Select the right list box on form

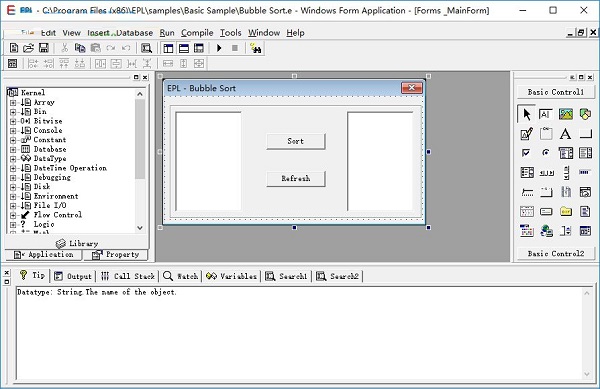[380, 161]
